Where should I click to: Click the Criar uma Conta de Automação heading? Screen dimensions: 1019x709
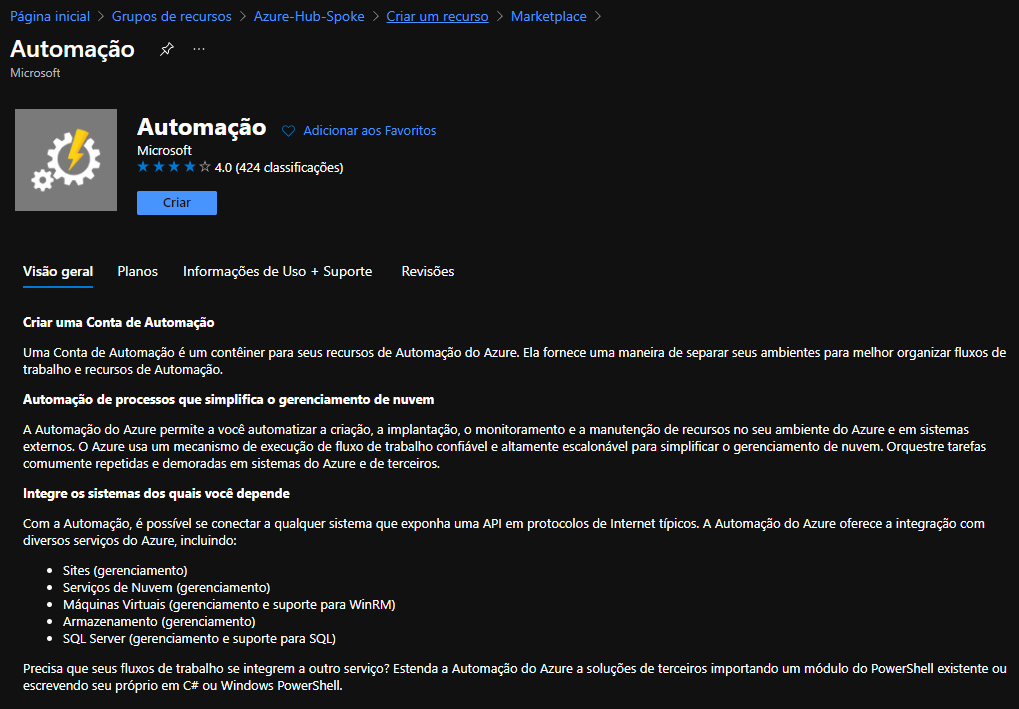119,322
